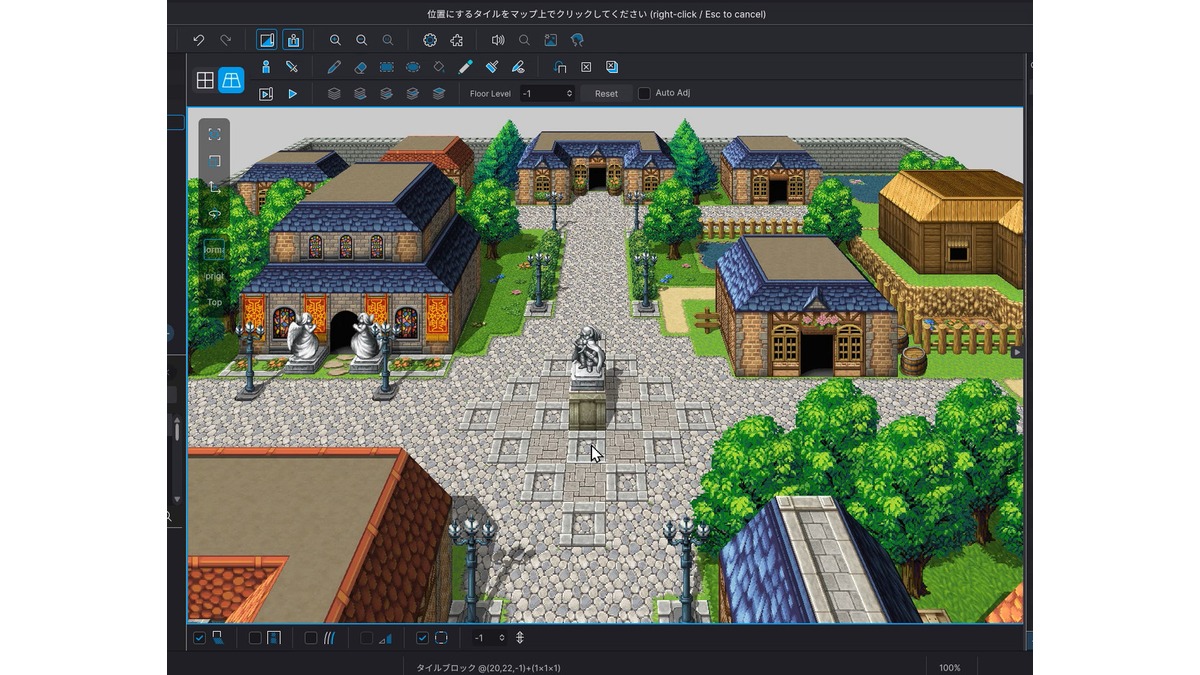
Task: Switch to the flat grid view button
Action: tap(205, 81)
